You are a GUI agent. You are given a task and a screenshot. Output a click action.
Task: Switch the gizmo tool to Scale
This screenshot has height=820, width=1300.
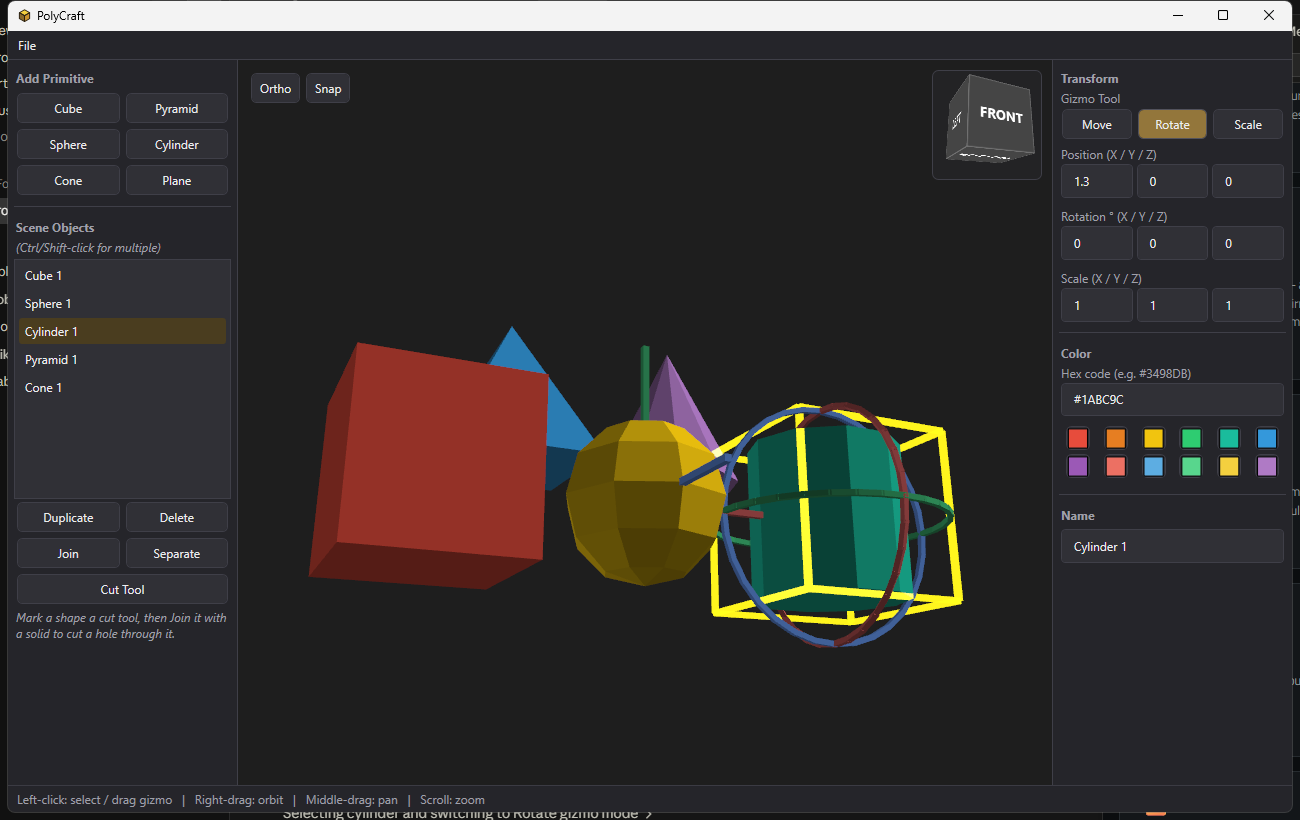(x=1248, y=124)
